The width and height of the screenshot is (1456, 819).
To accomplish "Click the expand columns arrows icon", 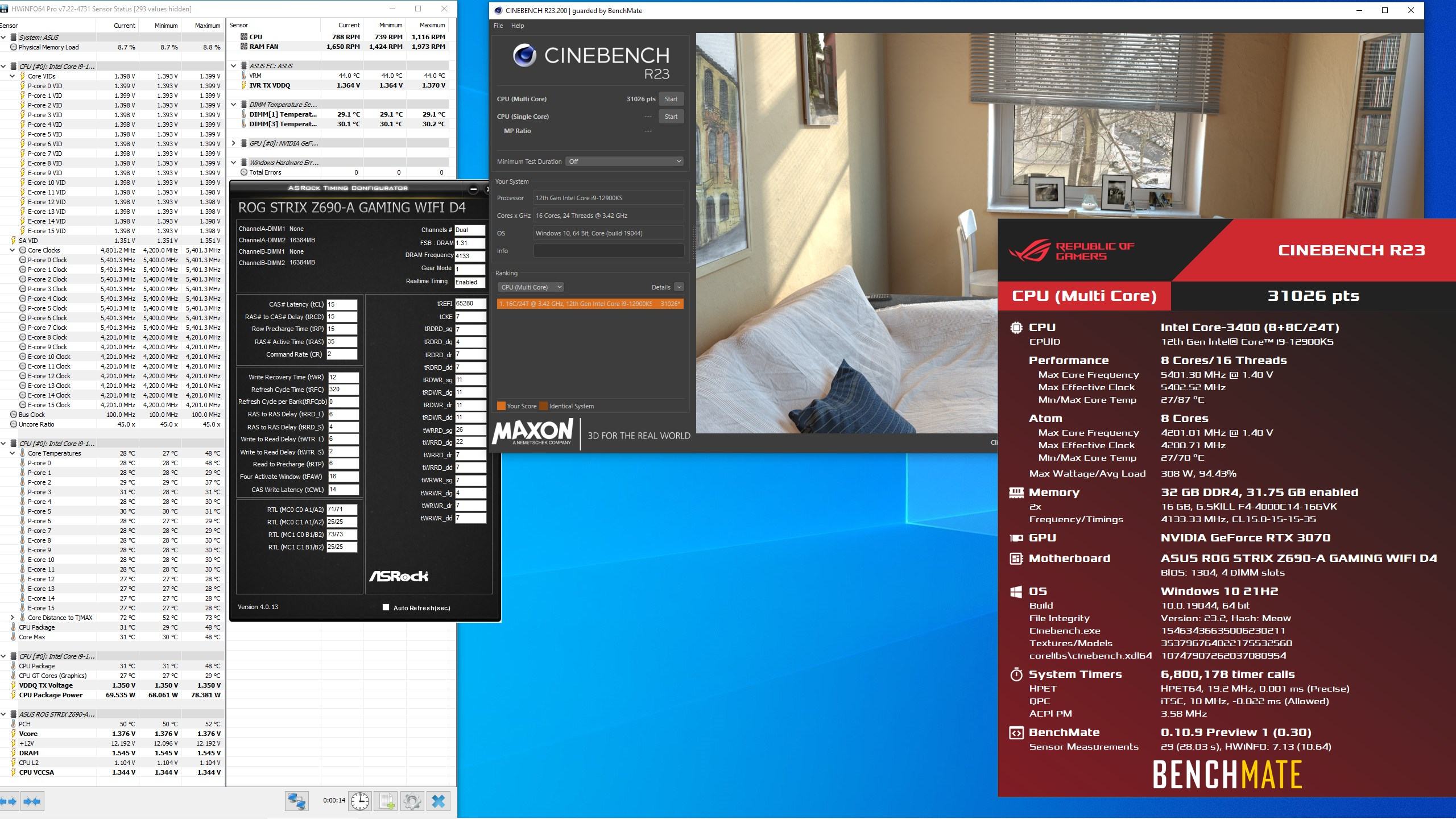I will coord(8,801).
